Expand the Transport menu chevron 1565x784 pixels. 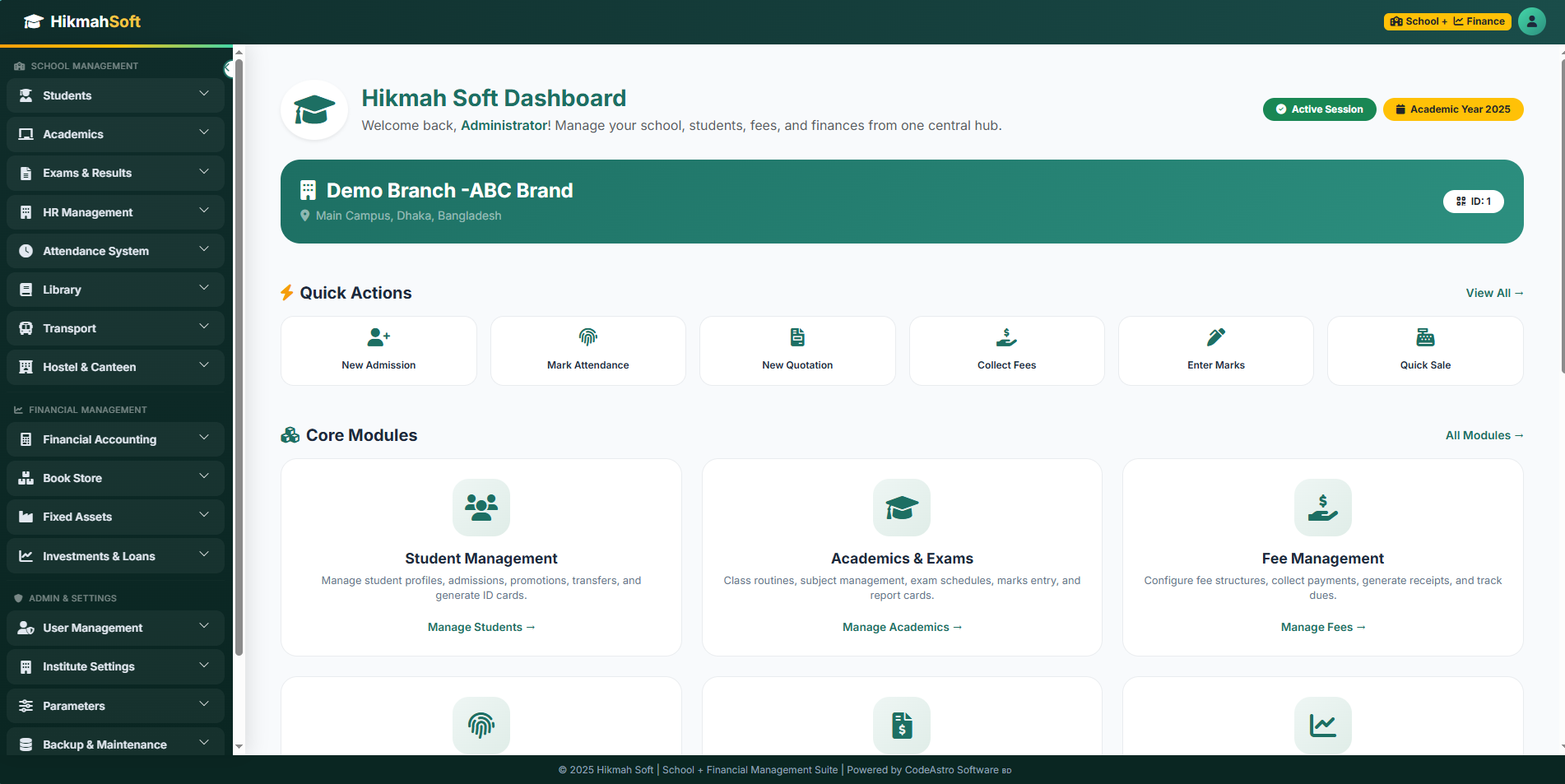(x=204, y=327)
